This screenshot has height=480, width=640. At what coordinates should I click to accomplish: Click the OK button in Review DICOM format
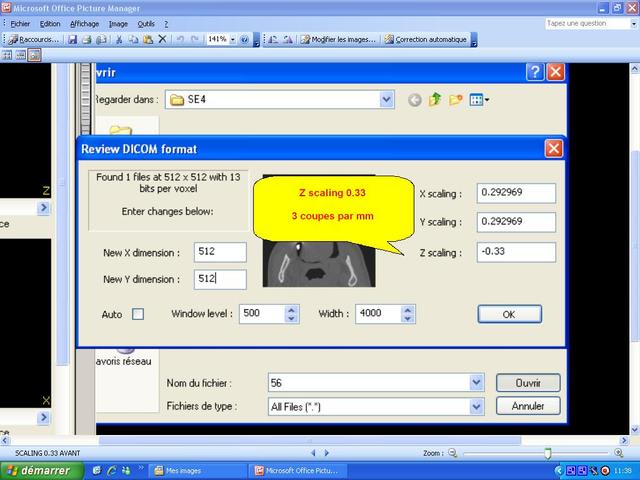(x=509, y=314)
